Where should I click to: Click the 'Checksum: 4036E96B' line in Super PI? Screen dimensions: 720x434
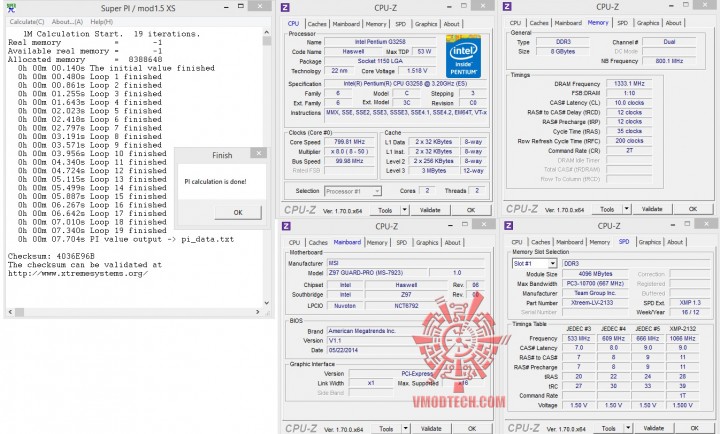point(51,256)
